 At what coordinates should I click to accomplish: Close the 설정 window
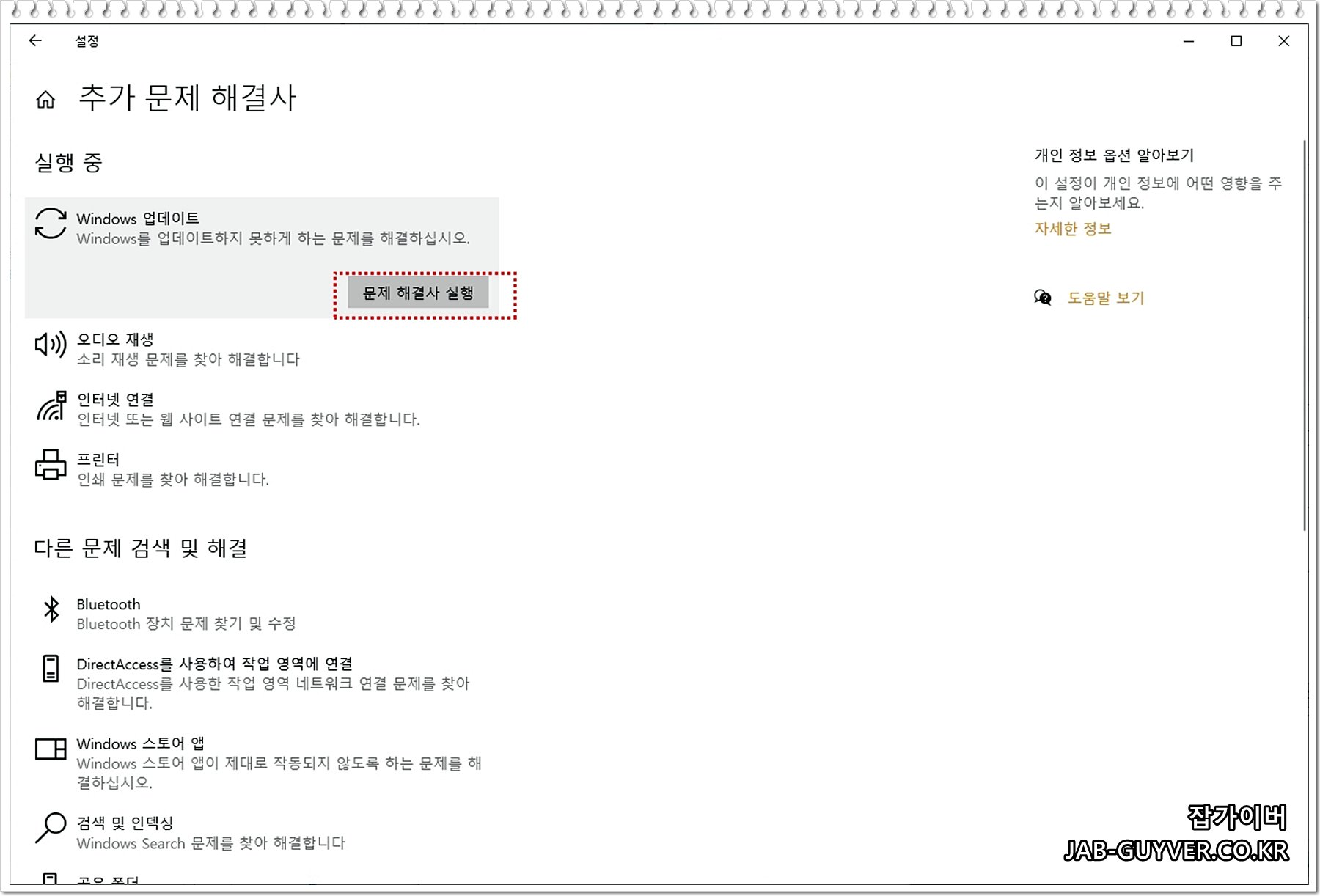click(x=1283, y=41)
